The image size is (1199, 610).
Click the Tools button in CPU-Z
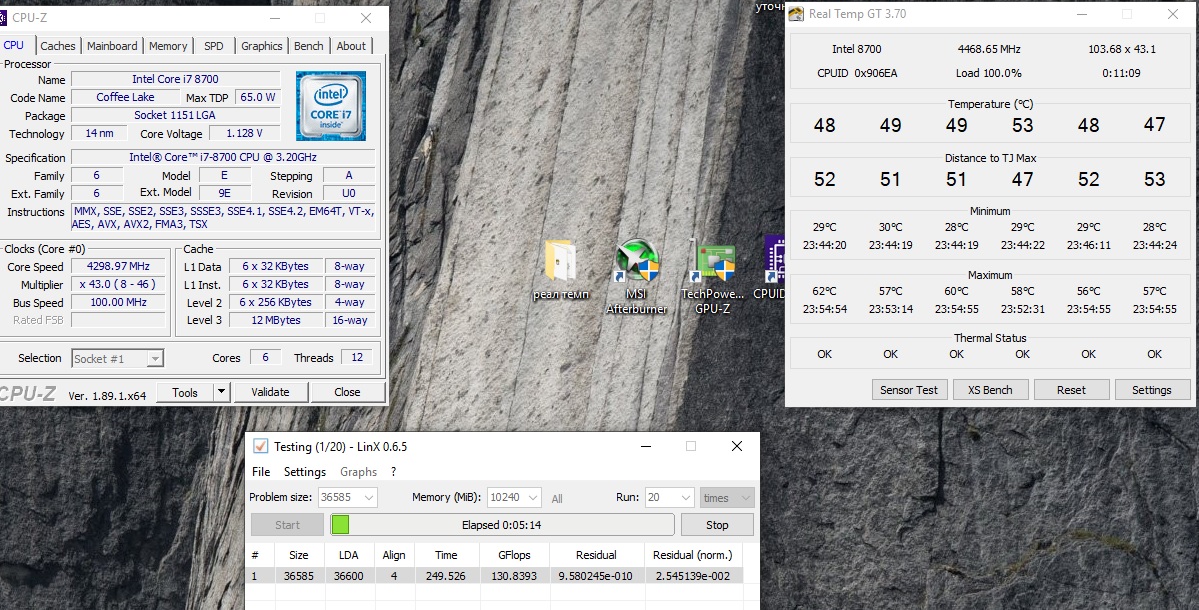(184, 392)
